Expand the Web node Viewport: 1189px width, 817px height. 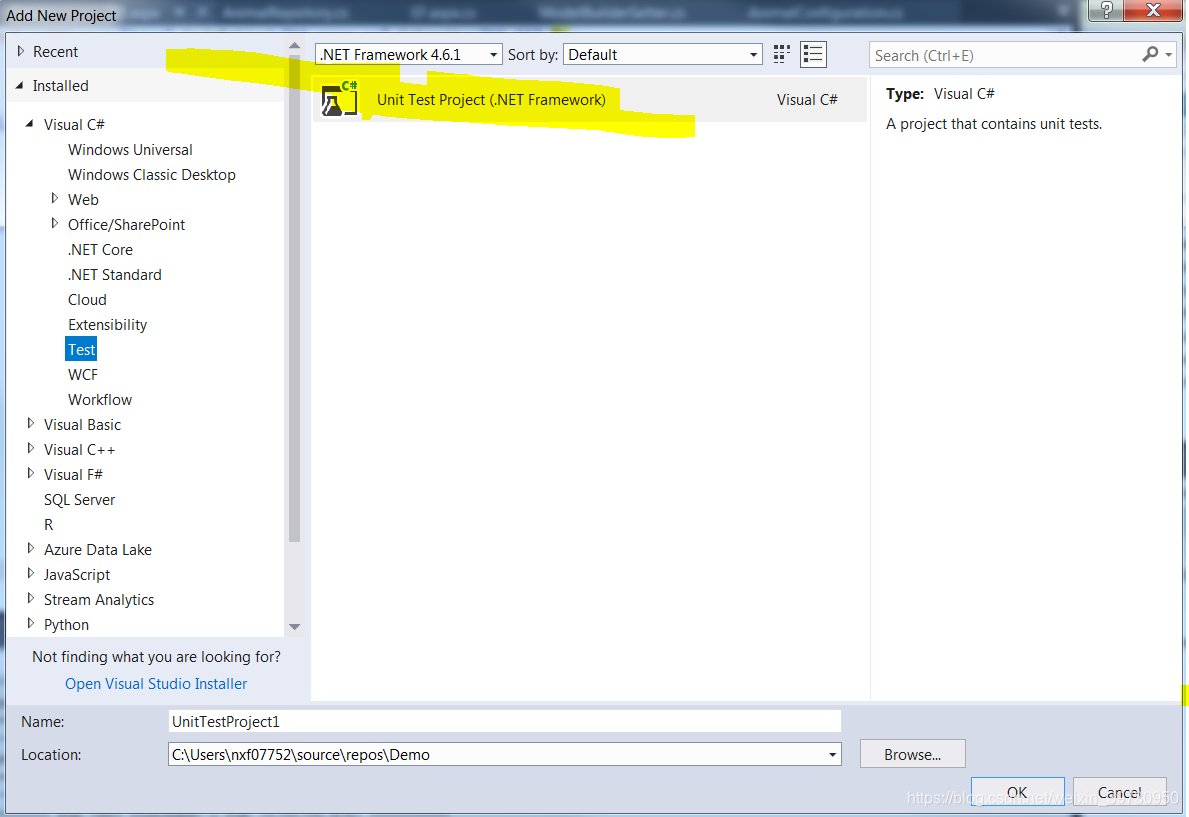(x=55, y=198)
